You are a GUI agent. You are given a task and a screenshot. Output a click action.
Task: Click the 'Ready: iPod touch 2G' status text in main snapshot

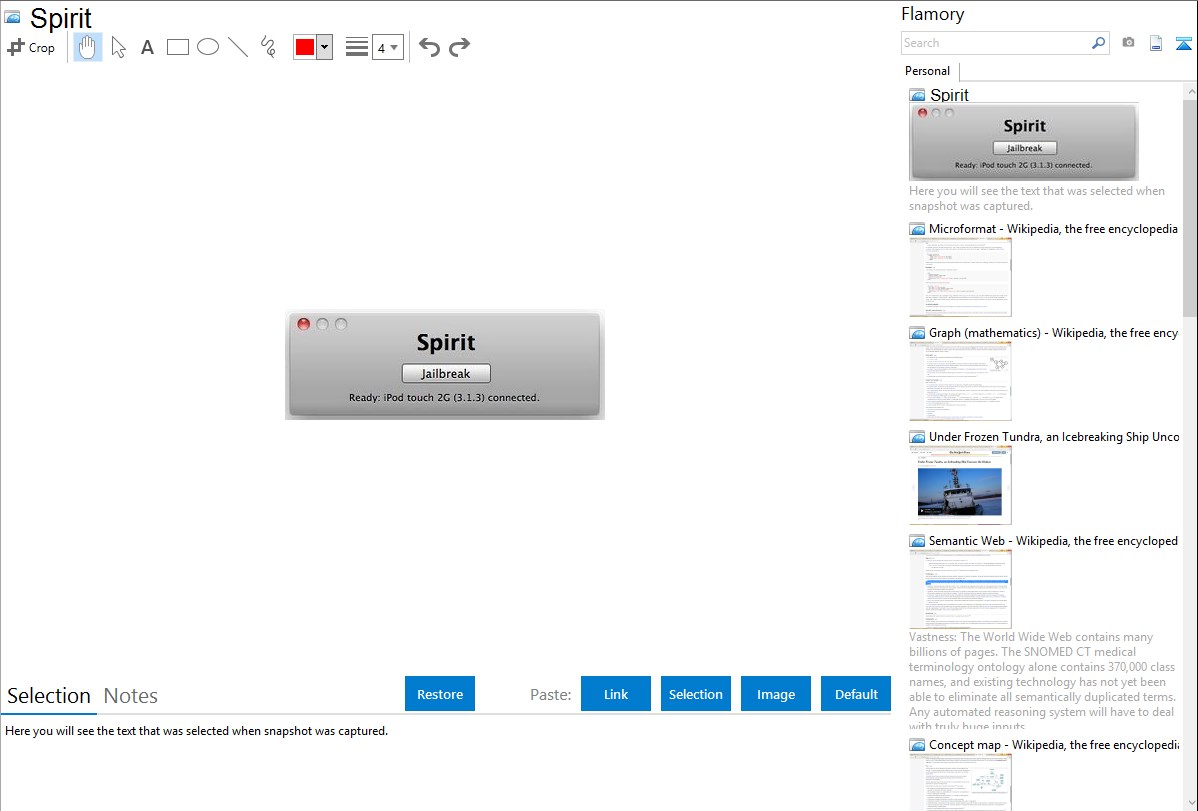pyautogui.click(x=444, y=397)
